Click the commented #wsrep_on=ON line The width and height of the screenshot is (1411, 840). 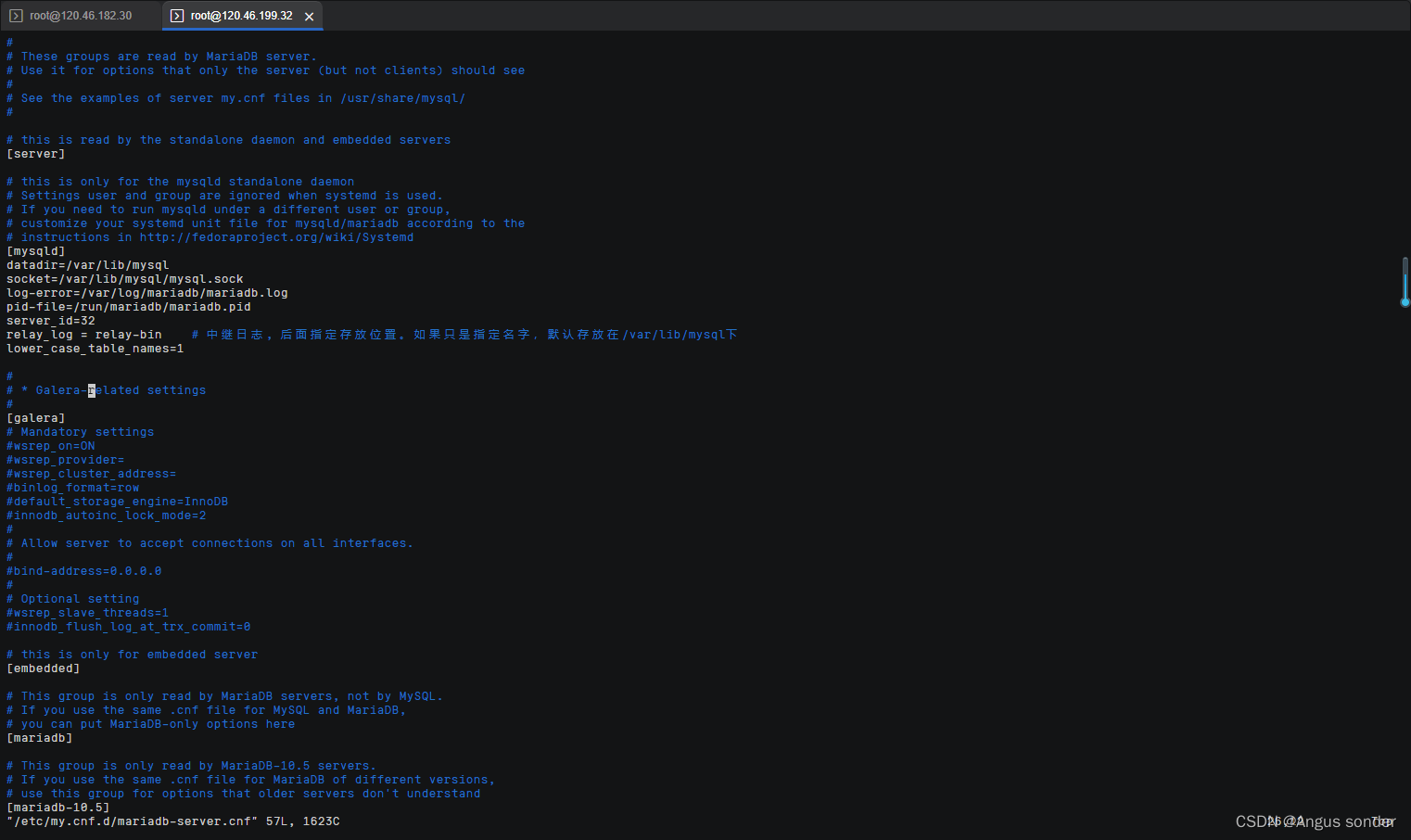(50, 445)
